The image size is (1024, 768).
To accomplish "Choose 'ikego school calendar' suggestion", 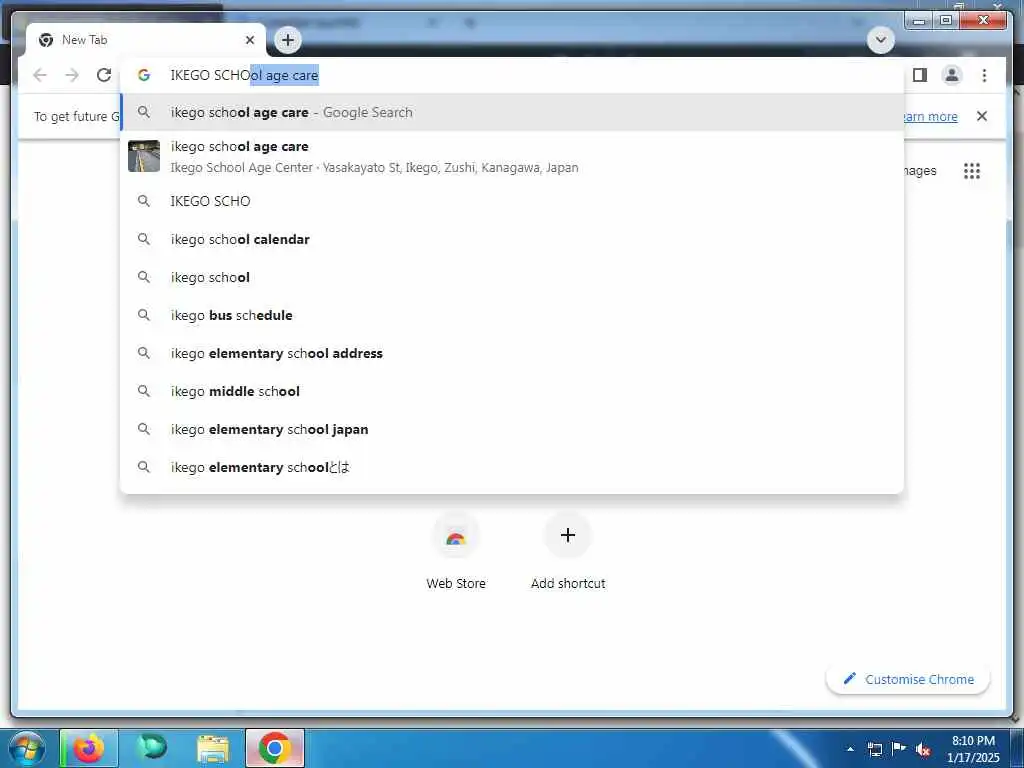I will coord(512,239).
